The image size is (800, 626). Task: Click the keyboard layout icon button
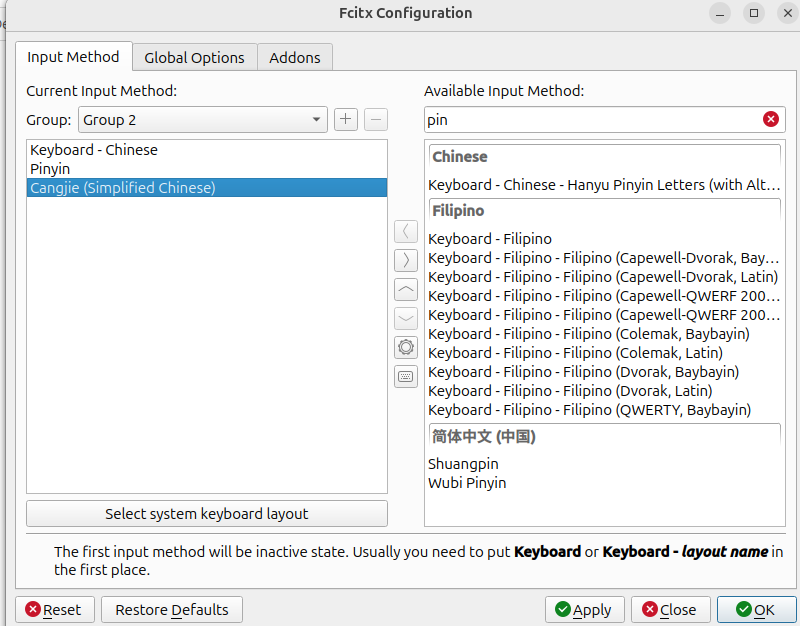click(x=406, y=377)
